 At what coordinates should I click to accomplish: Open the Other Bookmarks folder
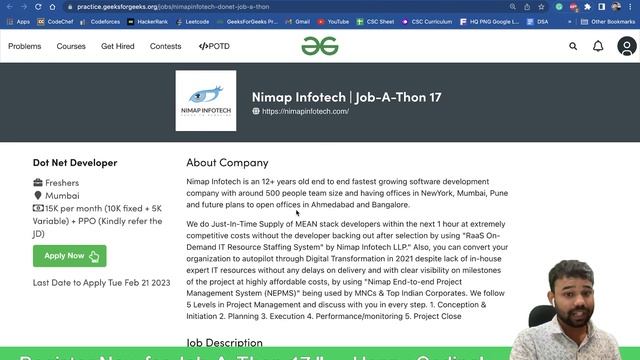608,22
